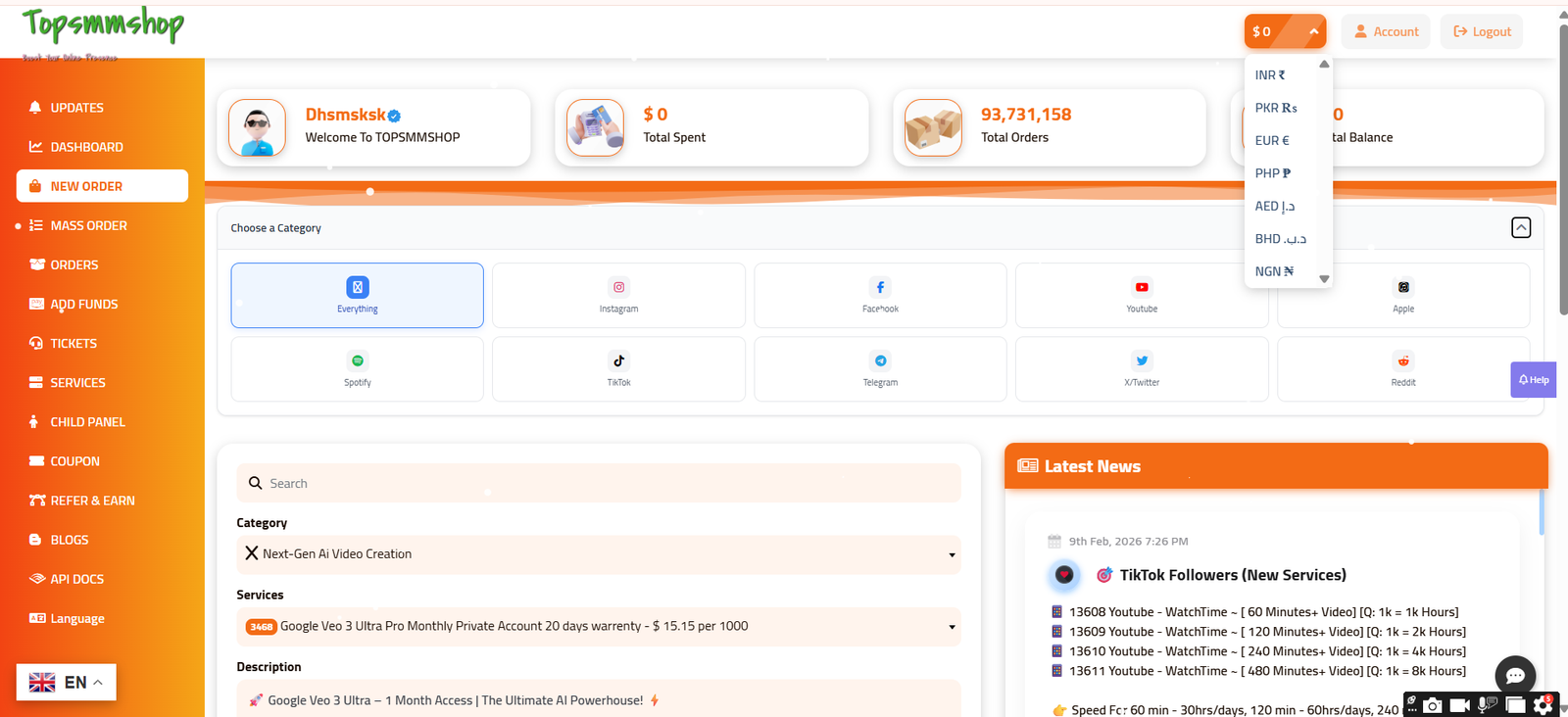The height and width of the screenshot is (717, 1568).
Task: Click the window capture icon in capture toolbar
Action: (x=1515, y=705)
